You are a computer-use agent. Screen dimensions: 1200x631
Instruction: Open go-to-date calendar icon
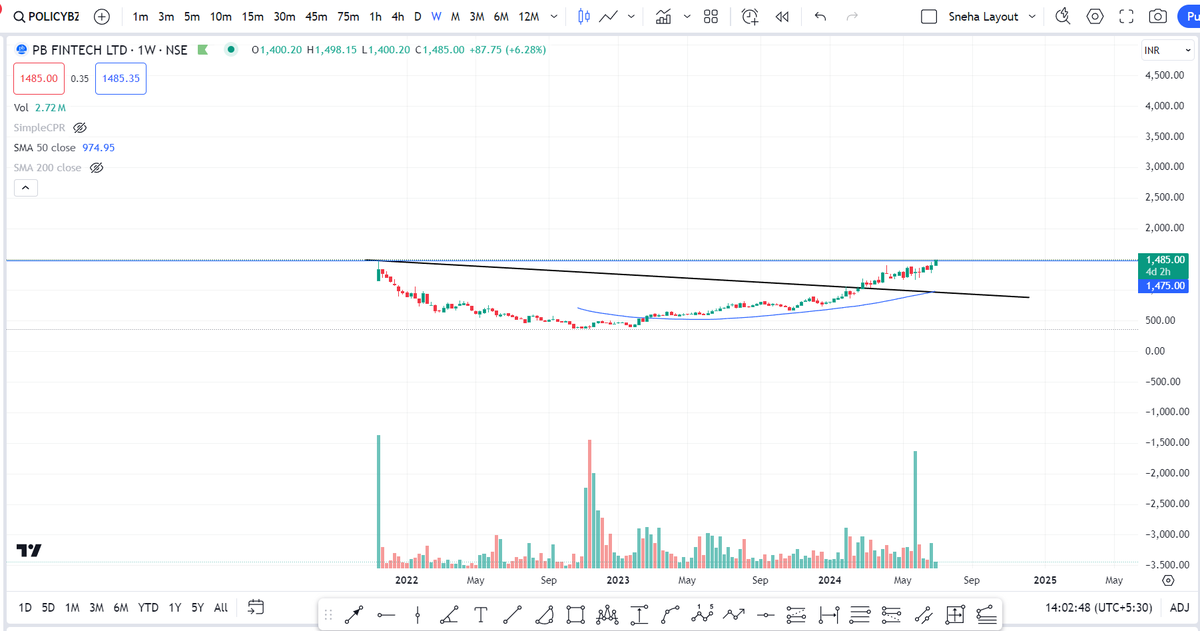pyautogui.click(x=255, y=607)
